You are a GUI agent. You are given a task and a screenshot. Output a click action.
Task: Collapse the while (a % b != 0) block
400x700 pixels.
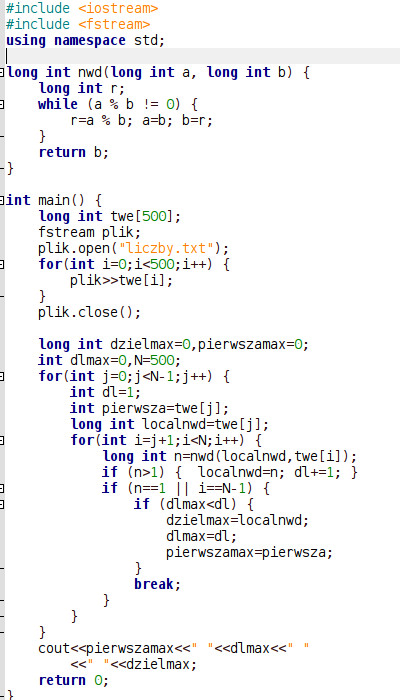click(x=2, y=104)
